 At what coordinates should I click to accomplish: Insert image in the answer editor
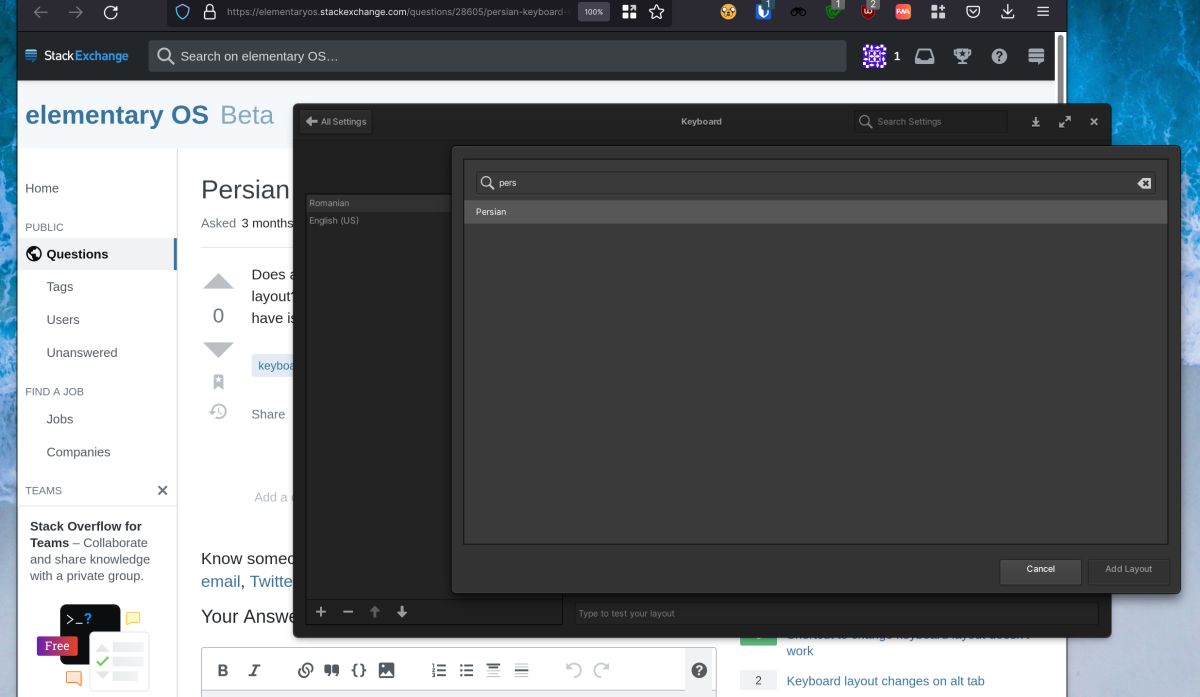[386, 670]
